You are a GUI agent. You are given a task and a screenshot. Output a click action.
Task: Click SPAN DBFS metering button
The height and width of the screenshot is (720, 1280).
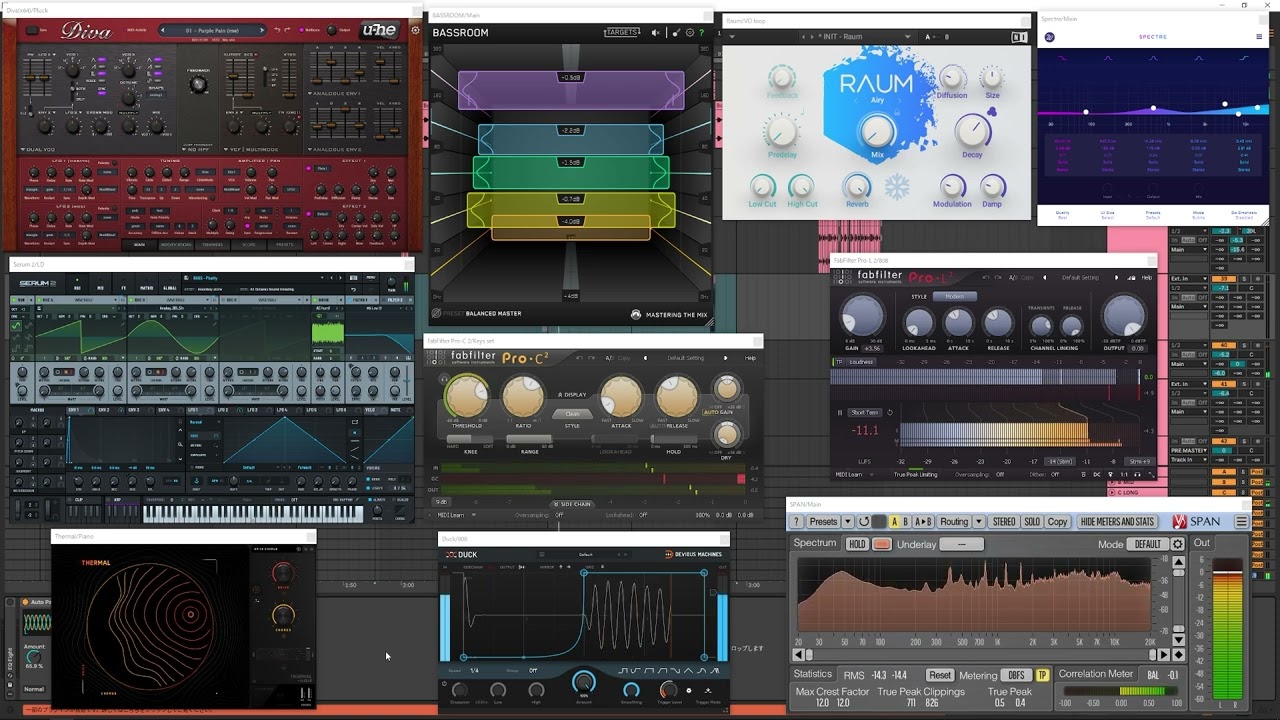(1016, 675)
